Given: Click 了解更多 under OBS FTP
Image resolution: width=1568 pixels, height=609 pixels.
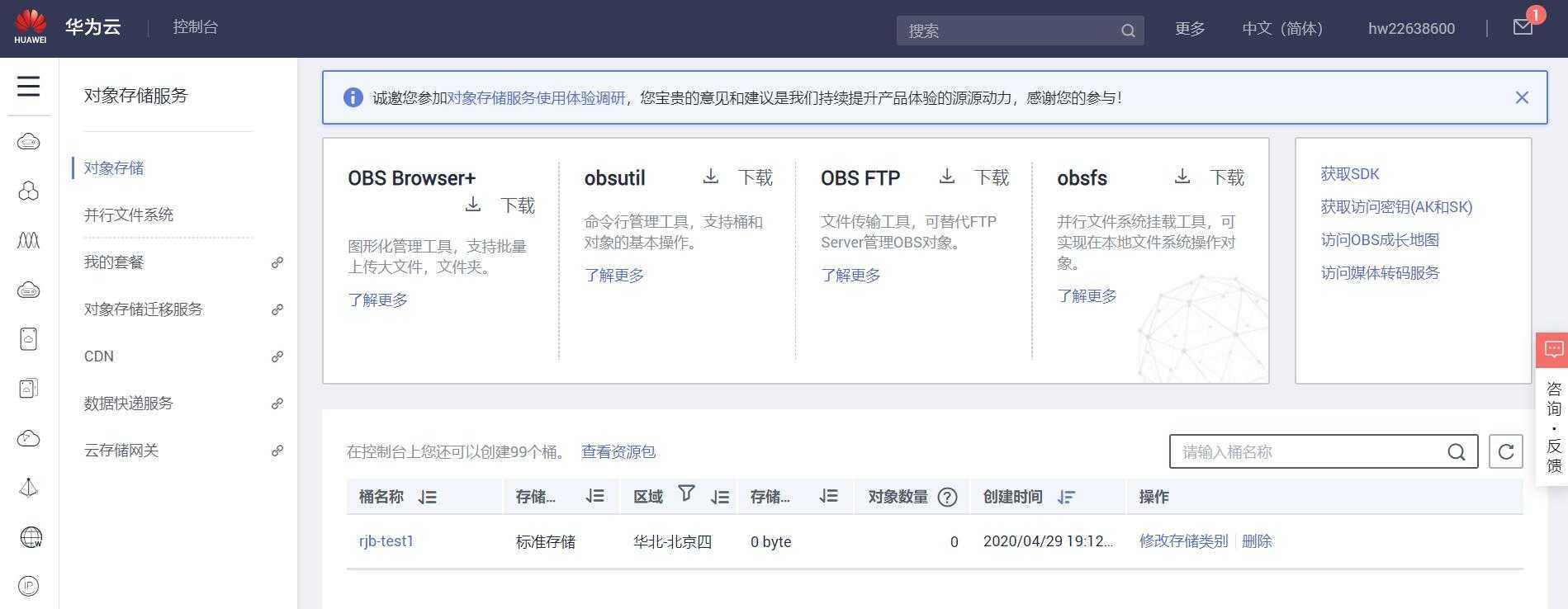Looking at the screenshot, I should 850,275.
